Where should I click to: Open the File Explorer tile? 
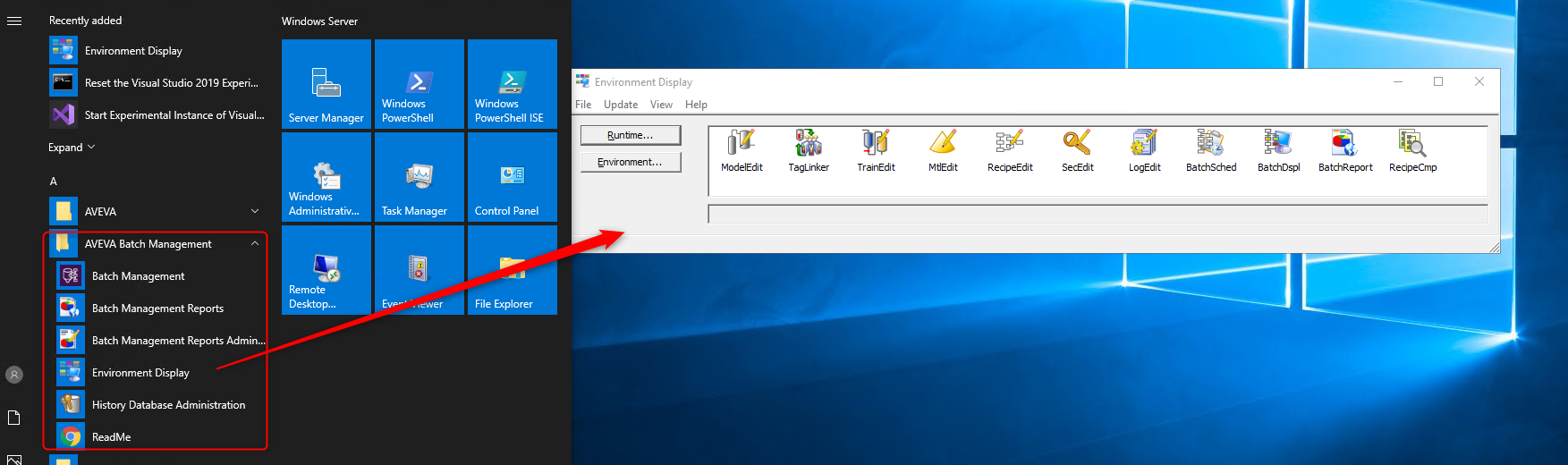point(513,270)
